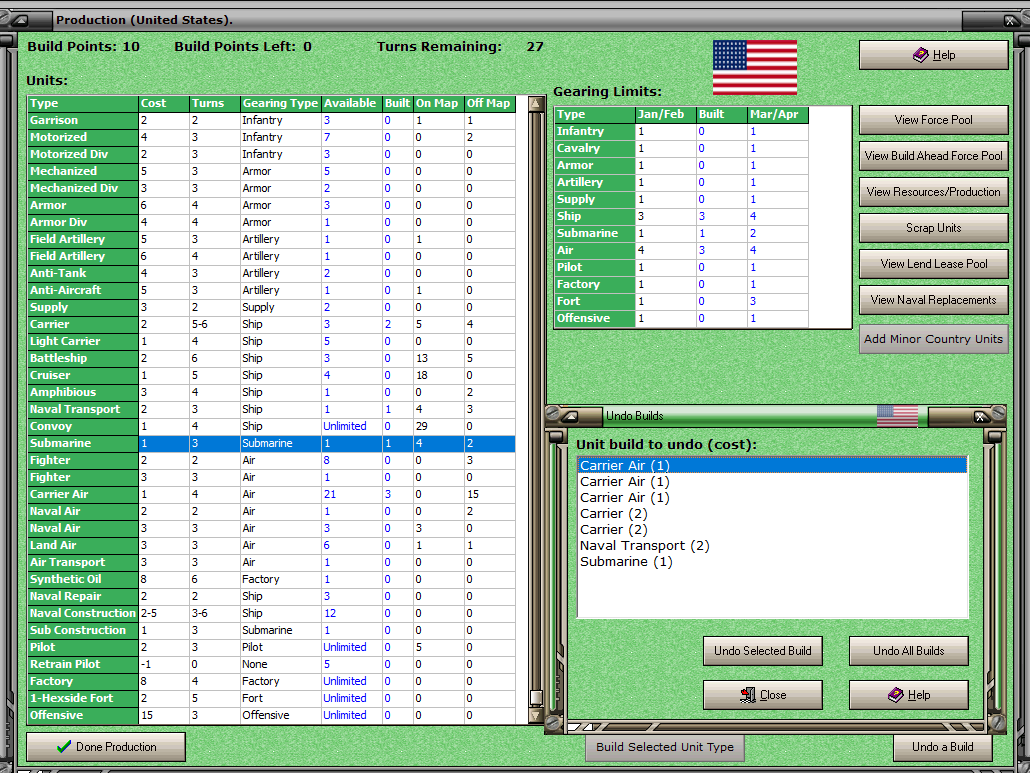This screenshot has height=773, width=1030.
Task: Close the Production window with X
Action: [1011, 21]
